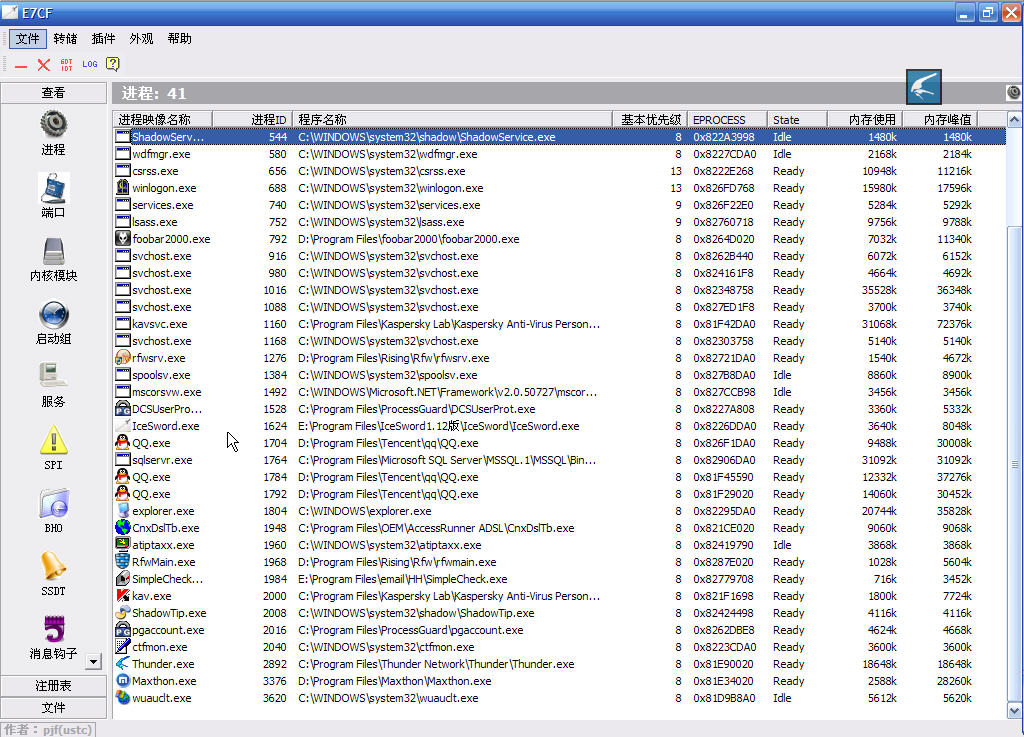The image size is (1024, 737).
Task: Select the ctfmon.exe process row
Action: click(x=559, y=646)
